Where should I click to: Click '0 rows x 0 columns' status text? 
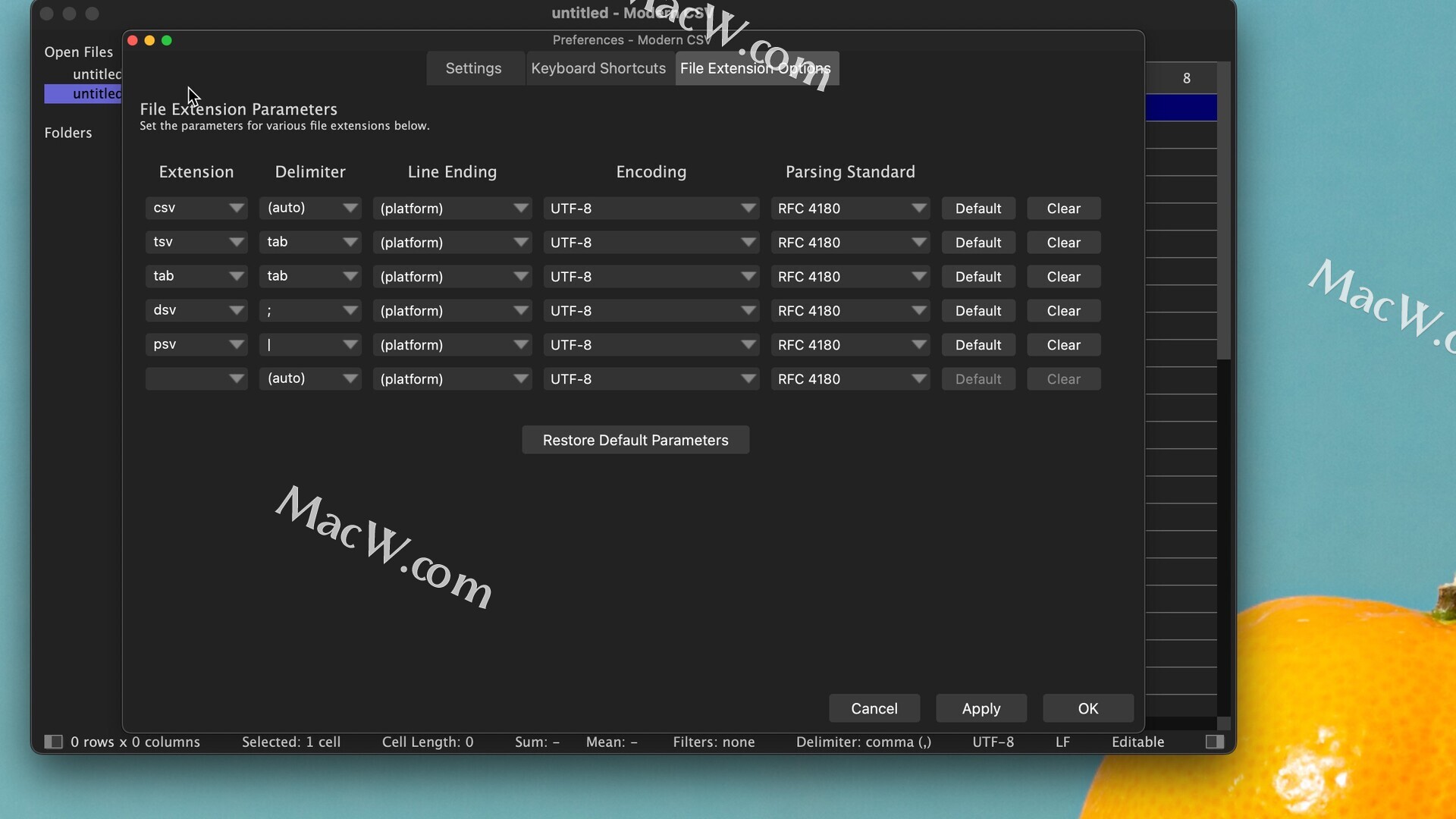point(135,742)
